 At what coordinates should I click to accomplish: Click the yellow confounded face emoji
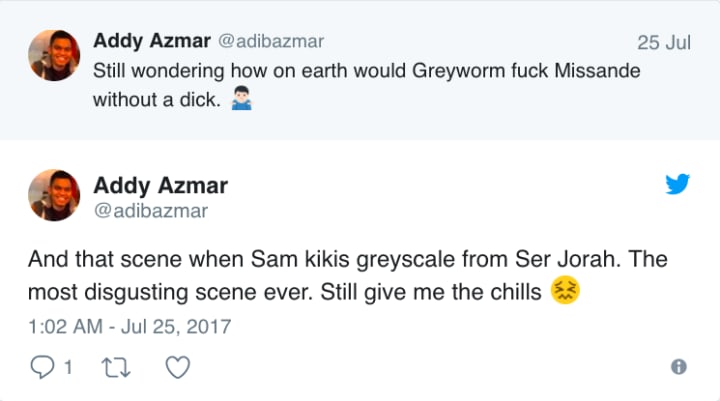coord(566,294)
